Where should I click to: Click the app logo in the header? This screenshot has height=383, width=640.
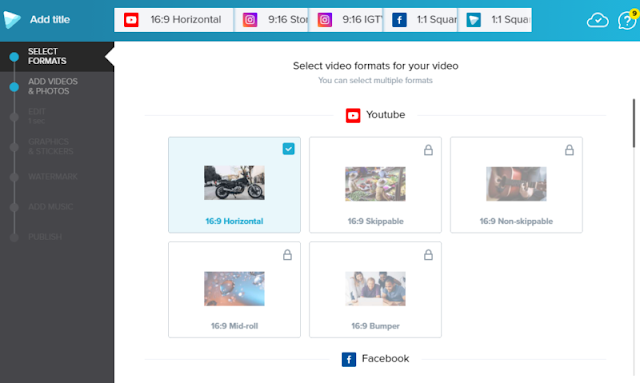(12, 19)
